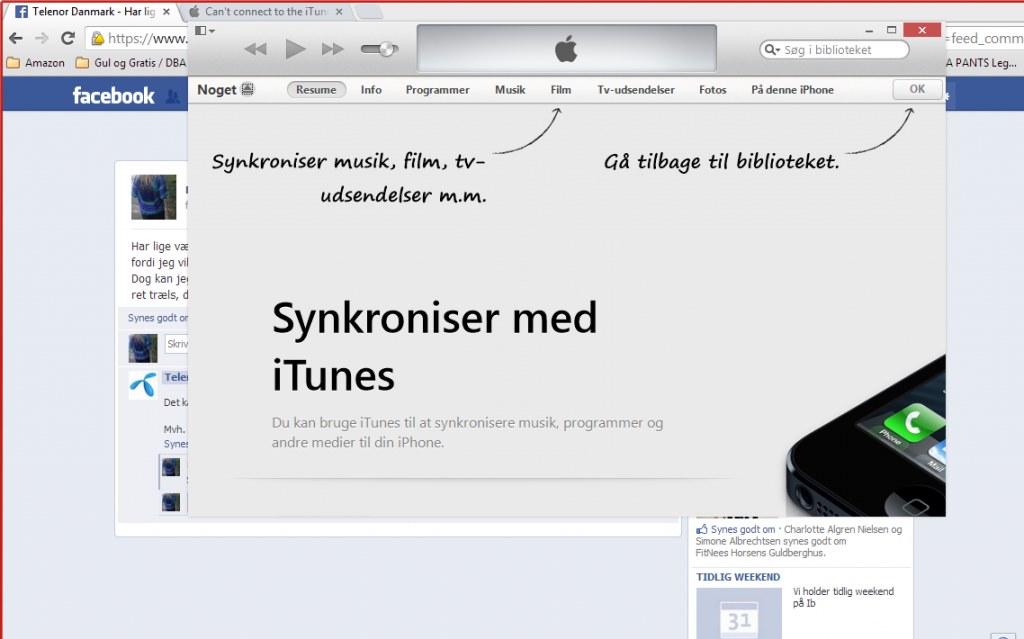Image resolution: width=1024 pixels, height=639 pixels.
Task: Click the Facebook comment input field 'Skriv'
Action: pyautogui.click(x=176, y=344)
